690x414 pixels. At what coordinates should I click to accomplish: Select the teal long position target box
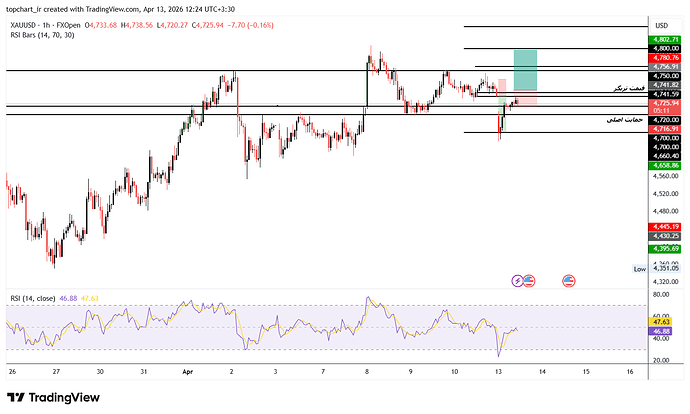tap(525, 70)
